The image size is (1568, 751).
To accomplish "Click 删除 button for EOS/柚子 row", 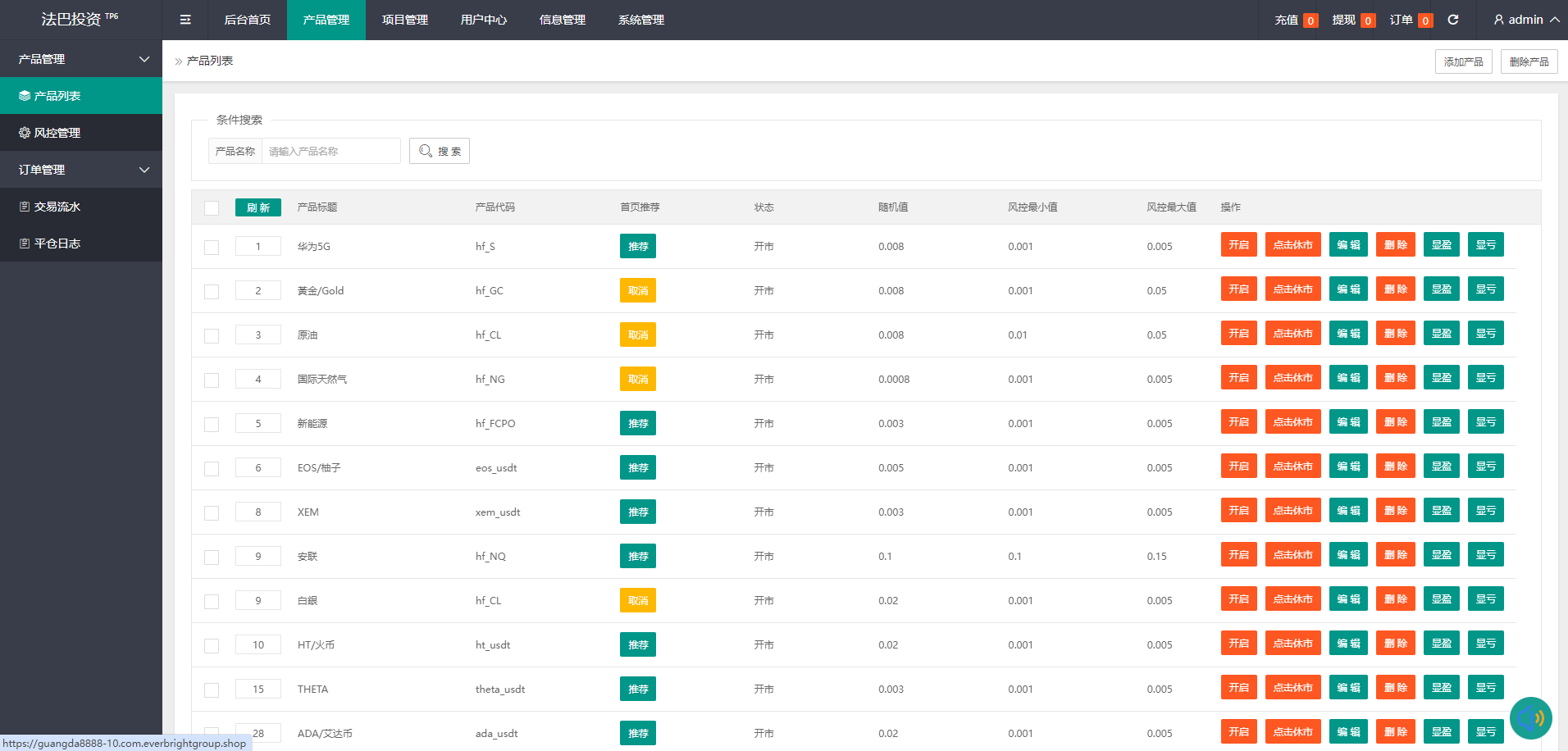I will click(1396, 466).
